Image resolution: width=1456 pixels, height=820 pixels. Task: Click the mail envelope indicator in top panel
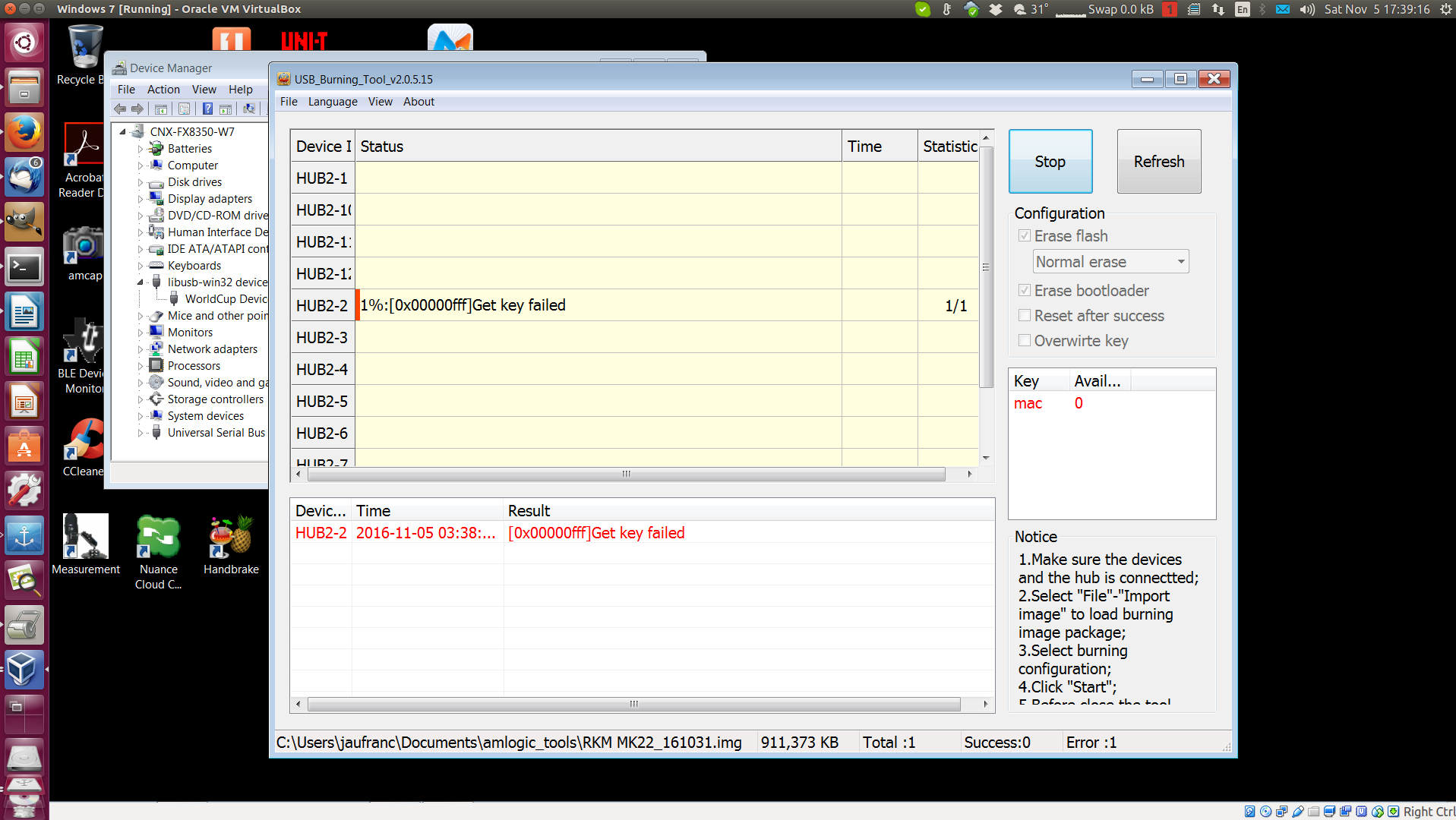click(1283, 9)
